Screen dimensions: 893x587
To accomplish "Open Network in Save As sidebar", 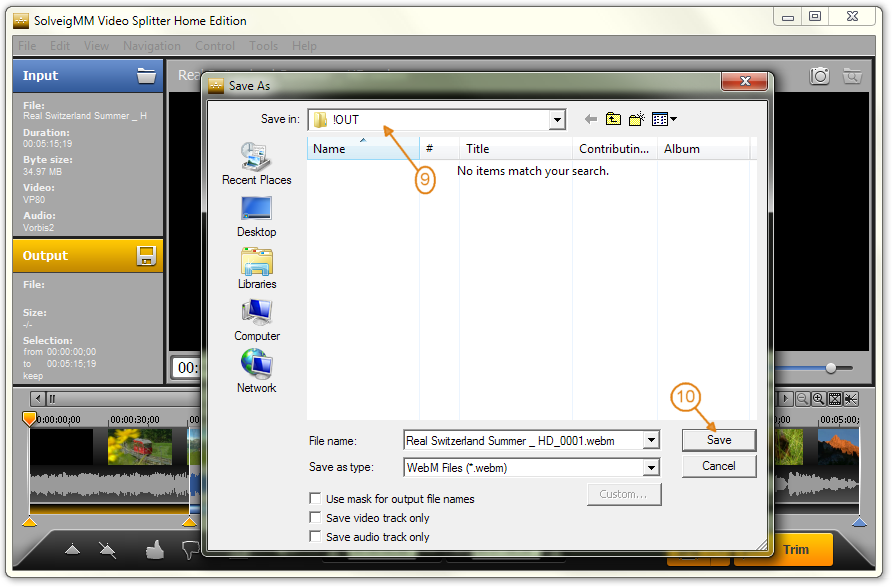I will tap(256, 371).
